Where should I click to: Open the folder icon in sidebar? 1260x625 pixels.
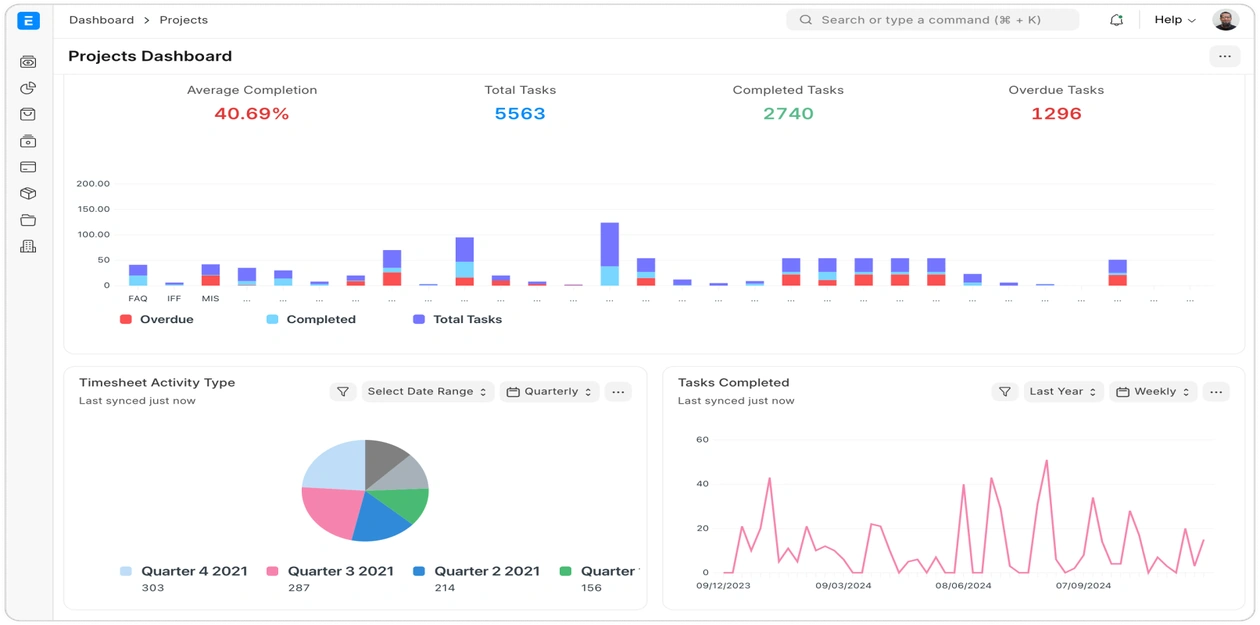pyautogui.click(x=28, y=220)
